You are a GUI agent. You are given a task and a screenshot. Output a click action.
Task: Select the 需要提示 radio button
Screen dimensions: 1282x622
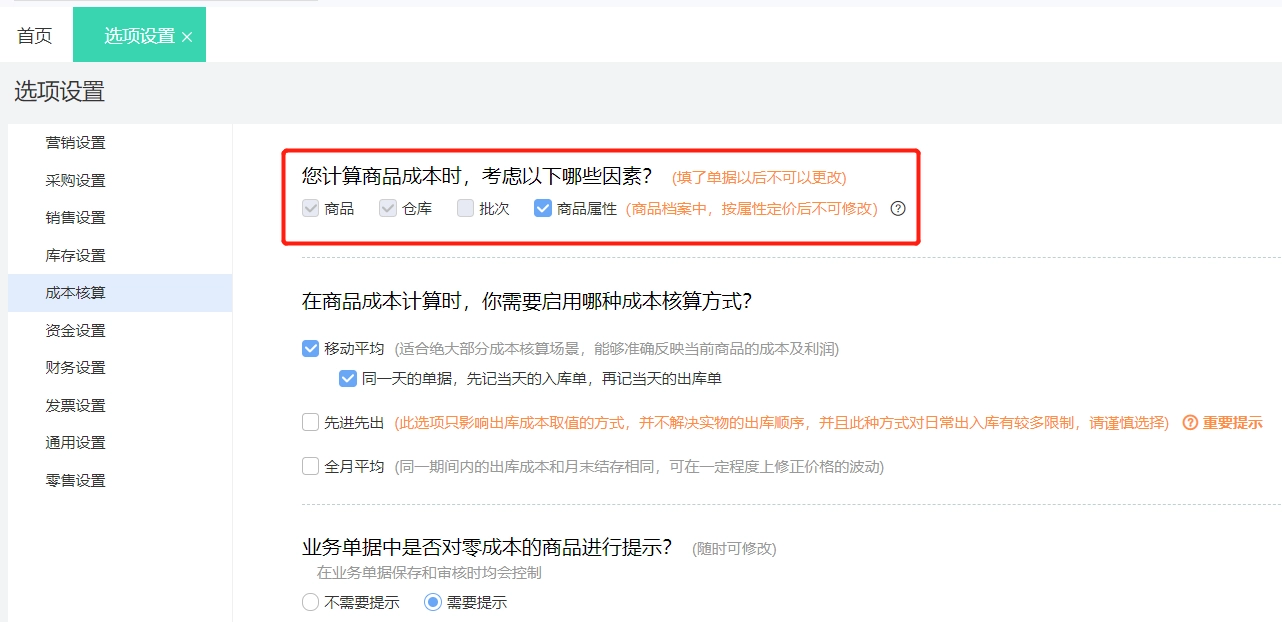pos(433,603)
